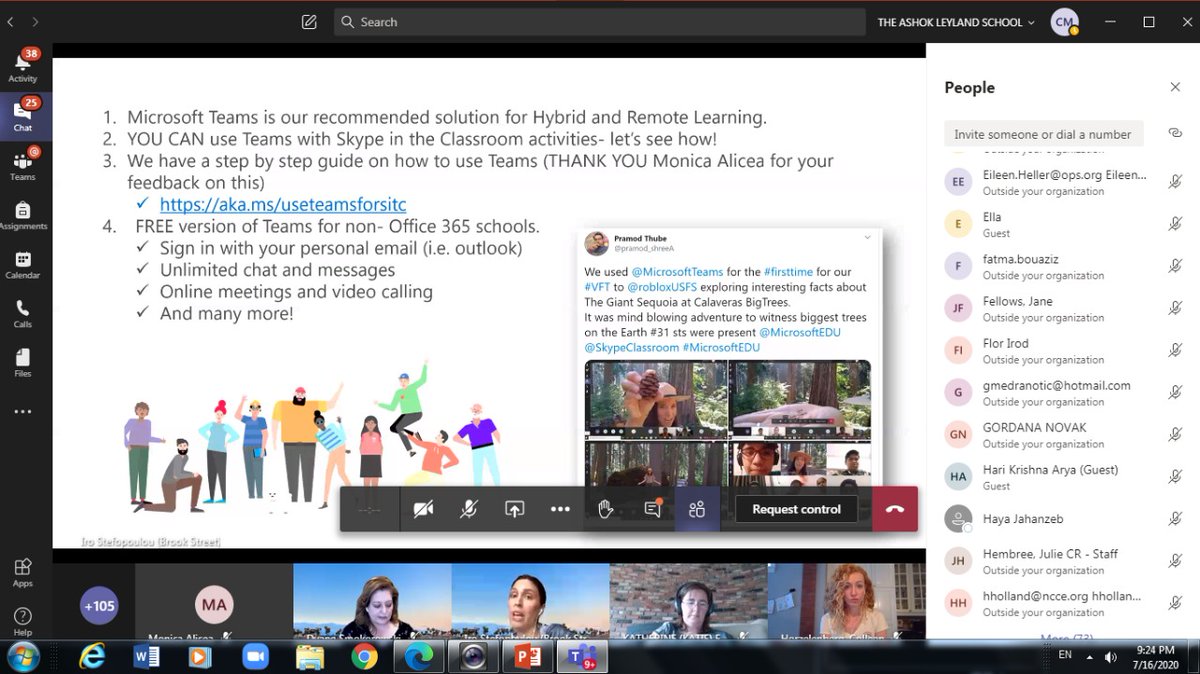Show hidden system tray icons arrow
Image resolution: width=1200 pixels, height=674 pixels.
pos(1090,657)
